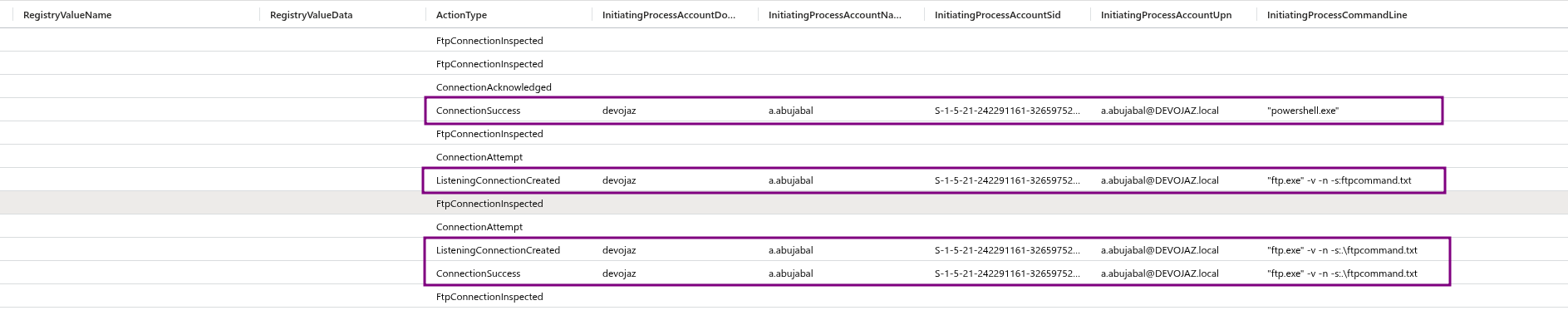The image size is (1568, 335).
Task: Click the first ConnectionAttempt row
Action: pos(784,156)
